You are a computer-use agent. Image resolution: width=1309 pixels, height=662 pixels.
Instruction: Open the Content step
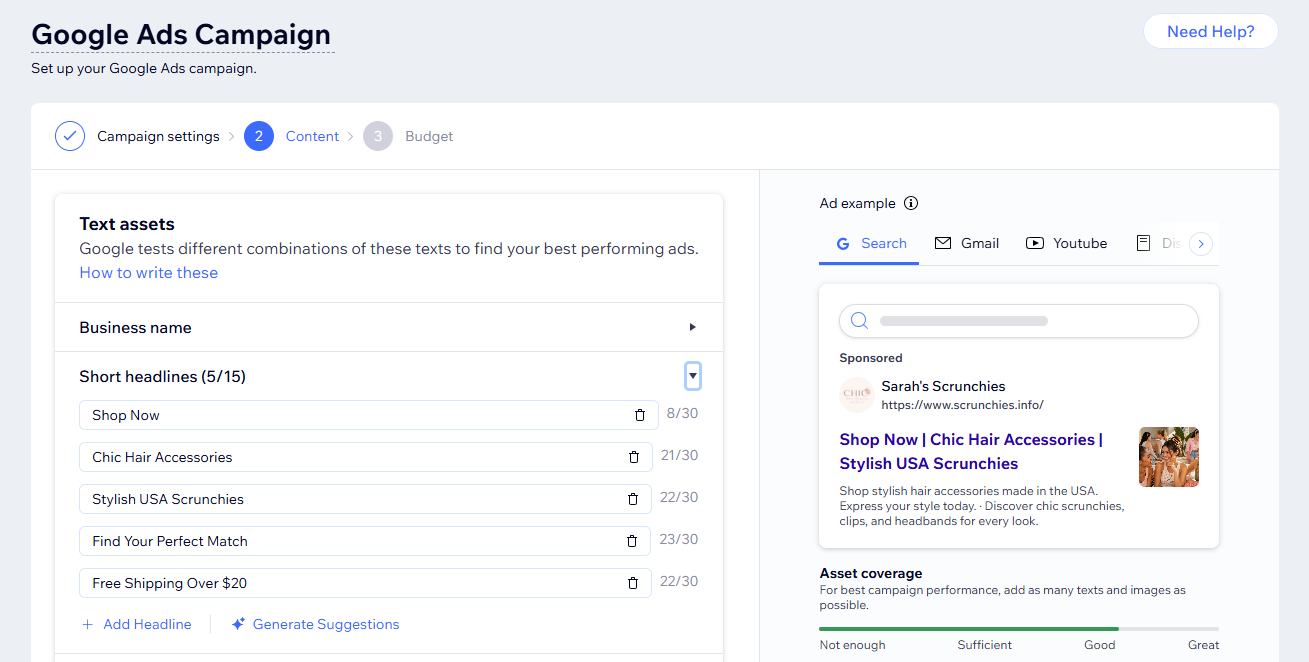click(x=312, y=136)
